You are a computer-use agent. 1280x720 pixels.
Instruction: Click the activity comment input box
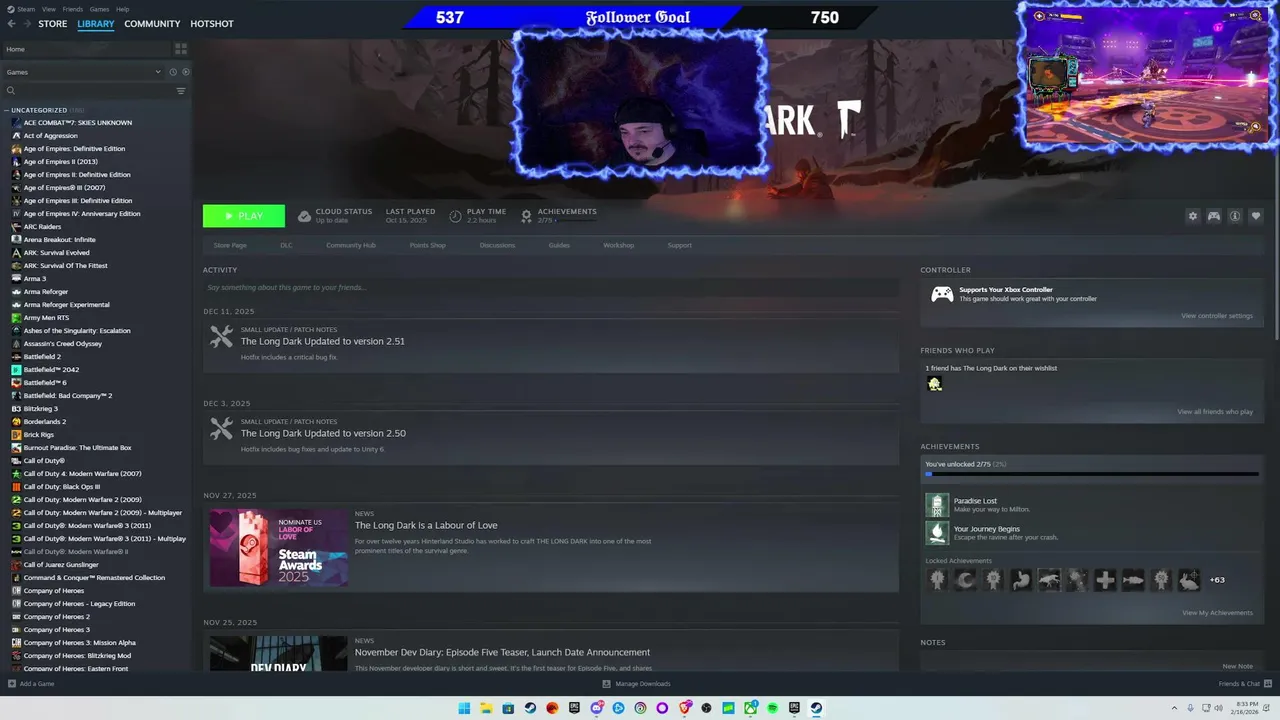[x=551, y=288]
